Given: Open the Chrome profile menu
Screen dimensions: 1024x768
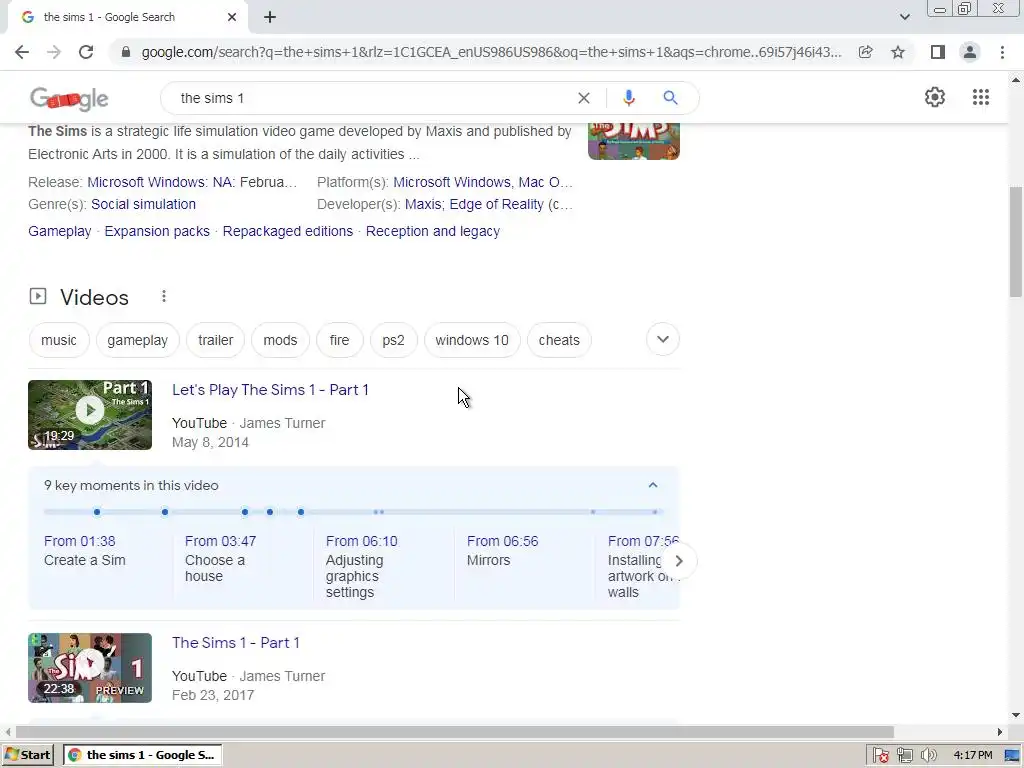Looking at the screenshot, I should [970, 52].
